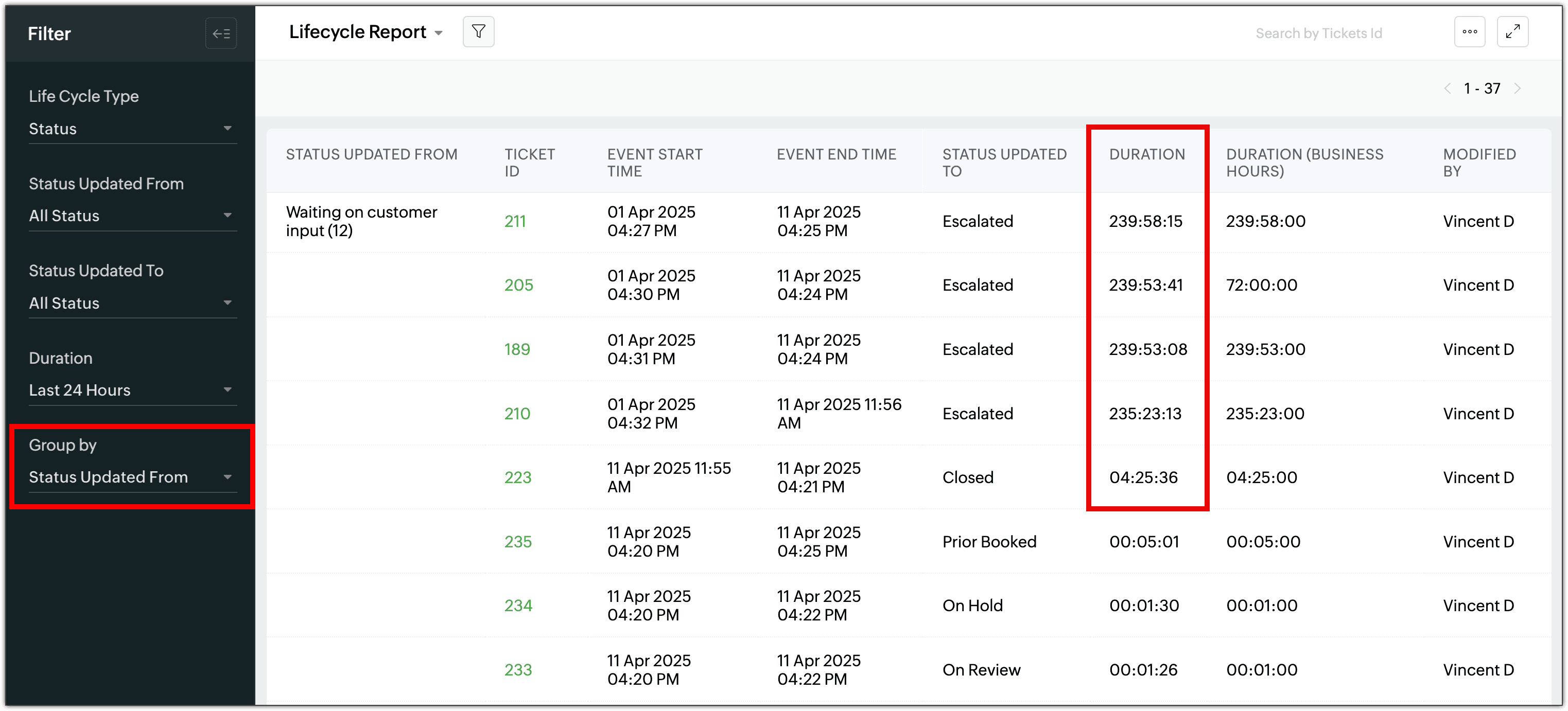Click the Ticket ID column header

[x=529, y=163]
